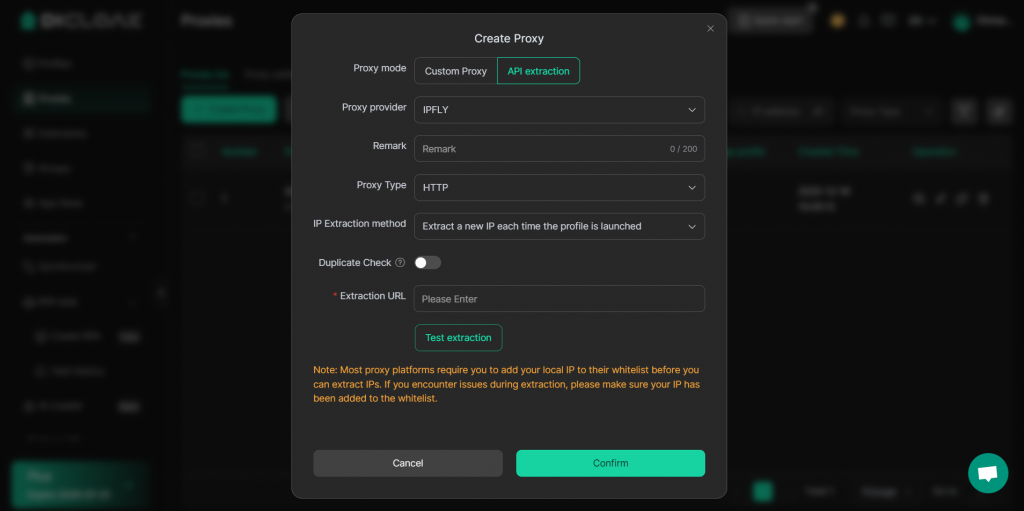Select the API extraction mode tab
1024x511 pixels.
(538, 71)
